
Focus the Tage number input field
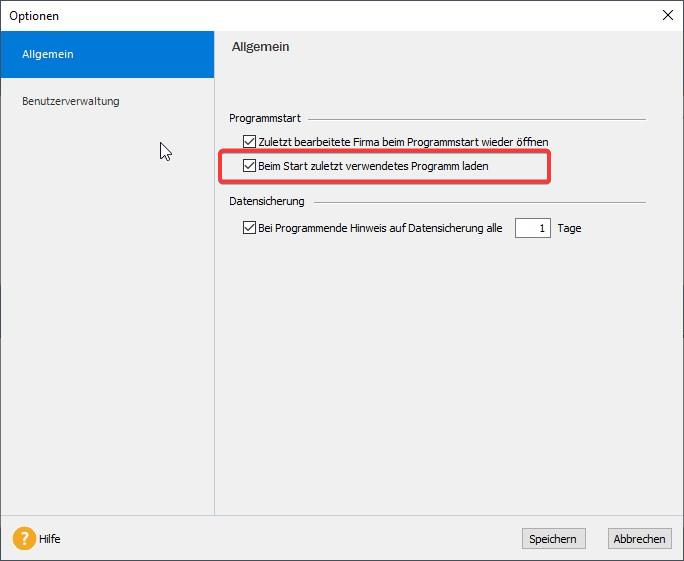pos(532,228)
